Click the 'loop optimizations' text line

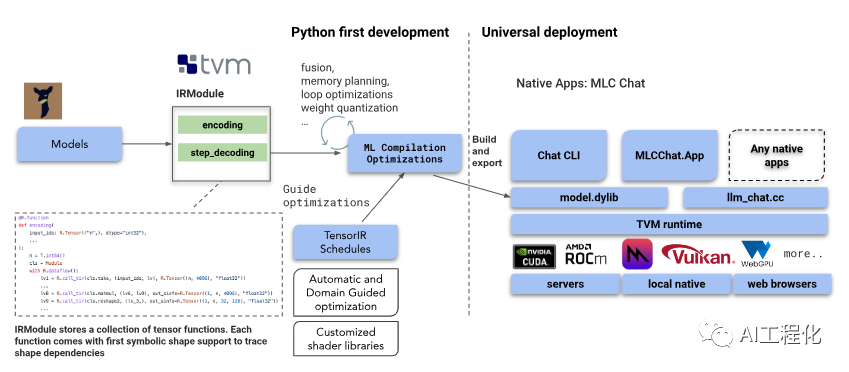(347, 95)
